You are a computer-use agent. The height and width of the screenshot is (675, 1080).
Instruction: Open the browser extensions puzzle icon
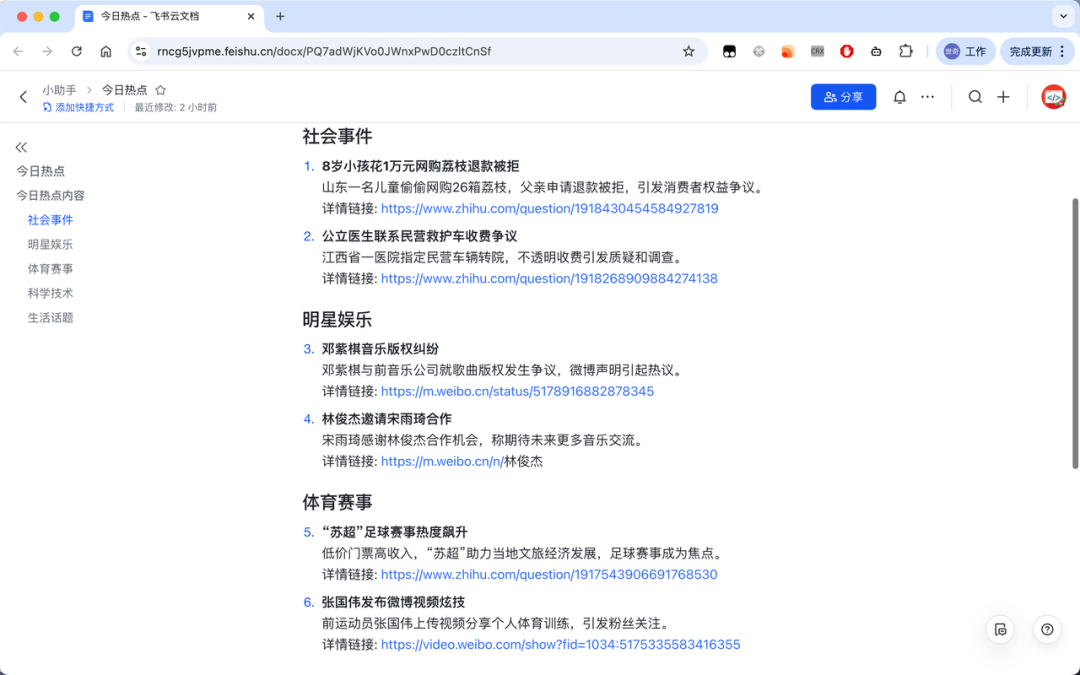point(906,49)
